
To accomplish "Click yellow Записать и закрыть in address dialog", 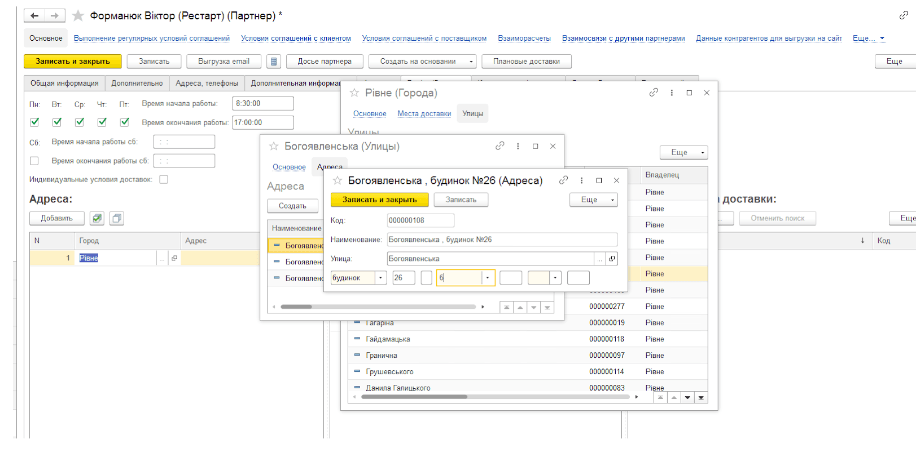I will pyautogui.click(x=378, y=200).
